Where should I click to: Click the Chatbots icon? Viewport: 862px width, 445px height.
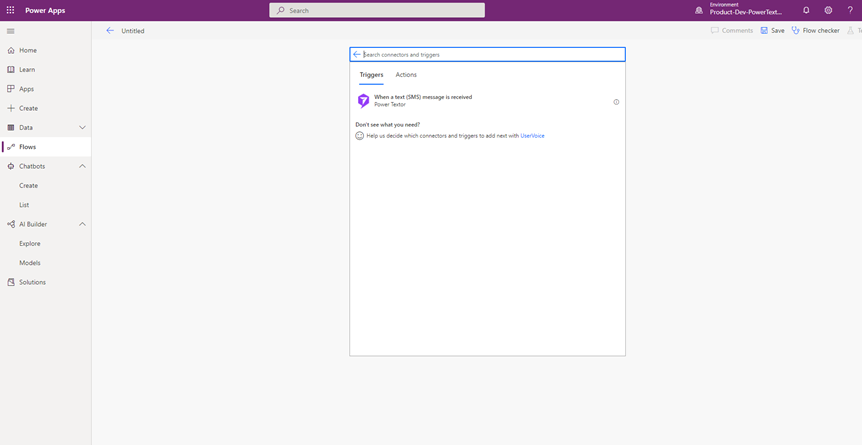tap(10, 166)
